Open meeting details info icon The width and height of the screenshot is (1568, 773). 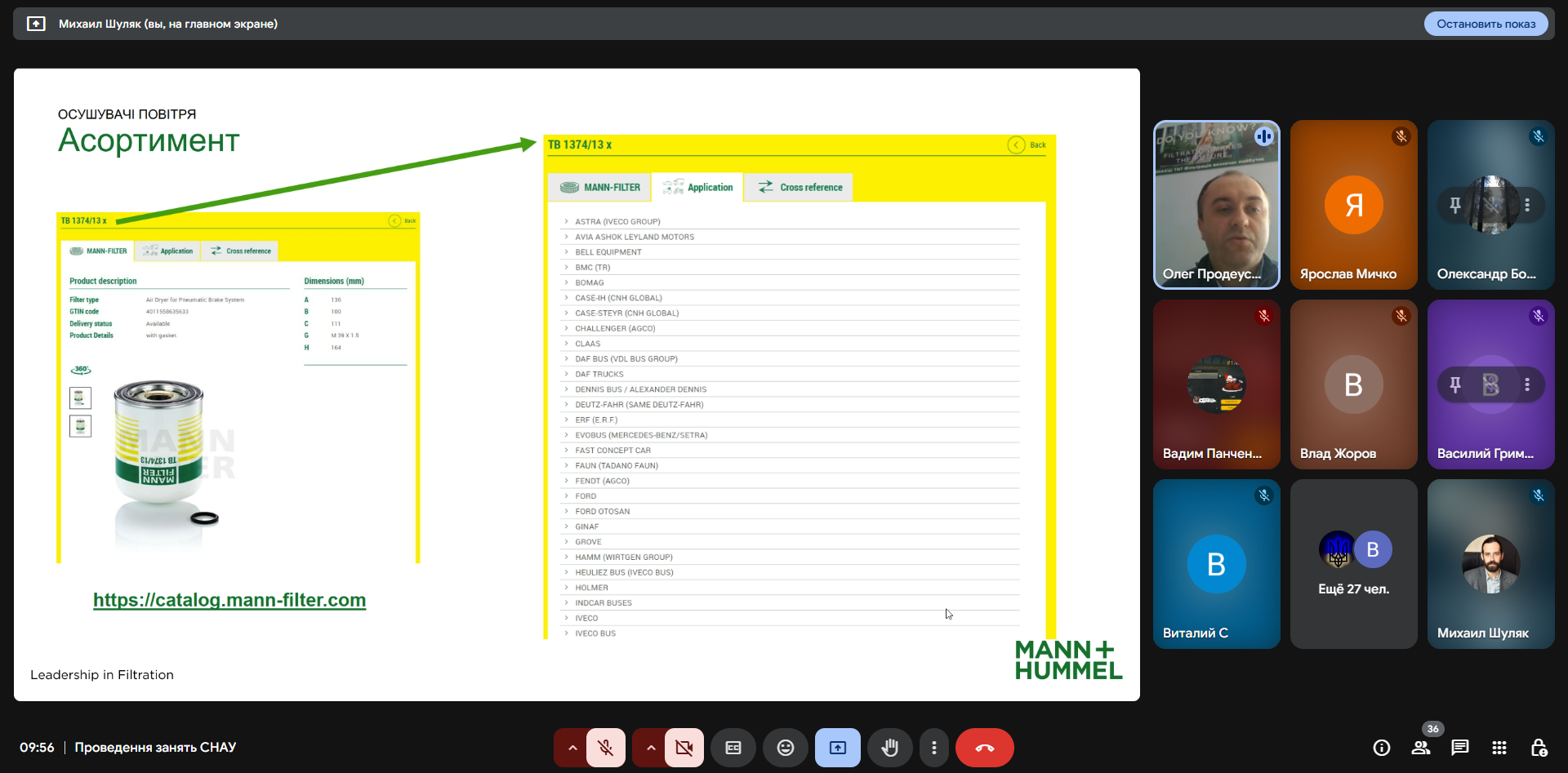point(1382,748)
